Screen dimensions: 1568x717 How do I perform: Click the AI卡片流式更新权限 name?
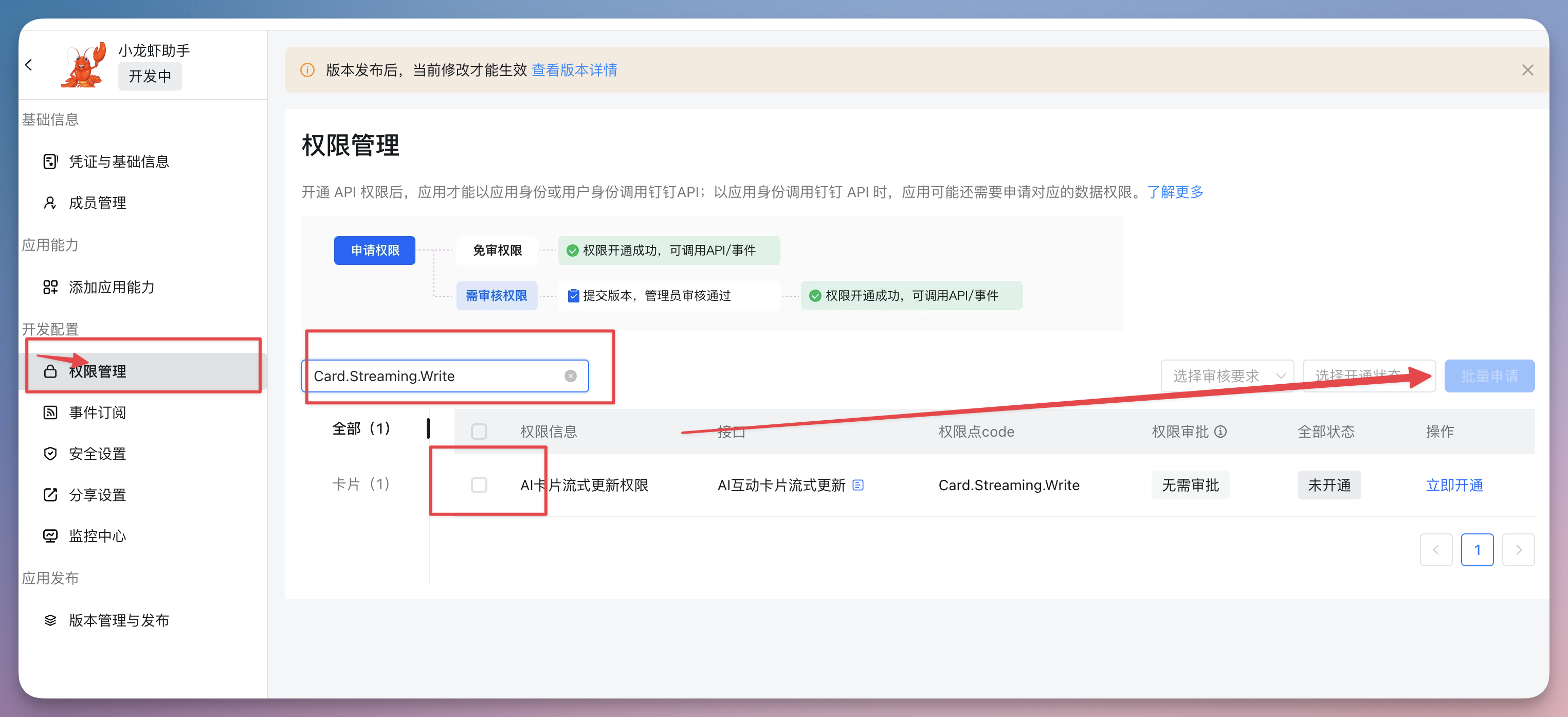point(584,485)
